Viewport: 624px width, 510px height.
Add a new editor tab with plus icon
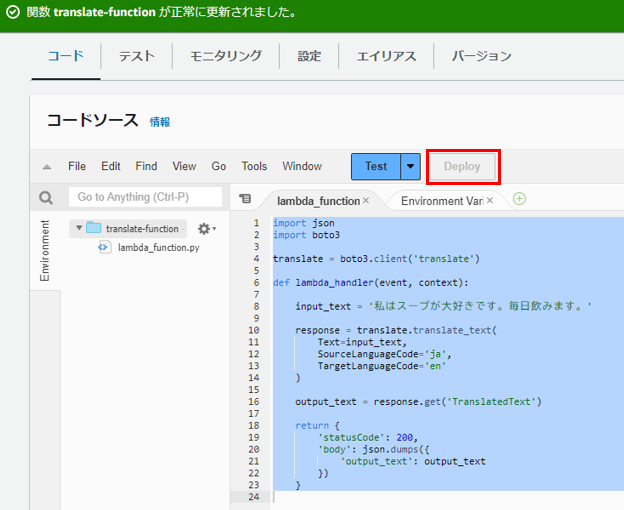(519, 199)
